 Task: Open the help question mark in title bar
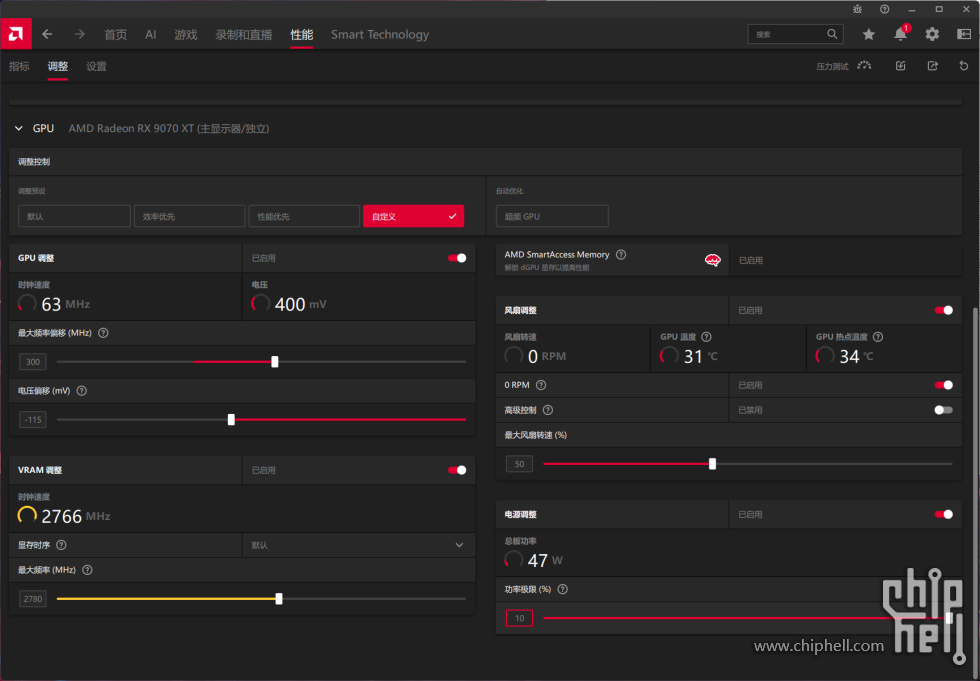pyautogui.click(x=884, y=9)
